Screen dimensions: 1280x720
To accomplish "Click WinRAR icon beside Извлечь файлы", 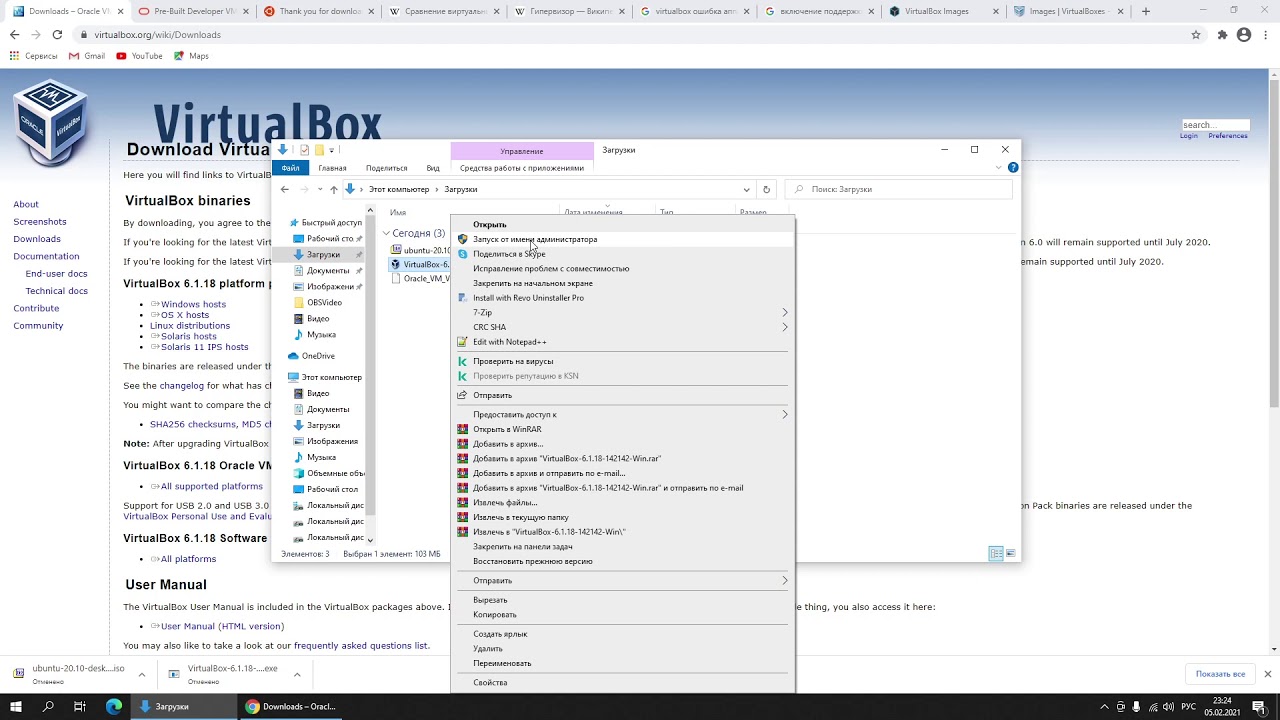I will coord(462,503).
